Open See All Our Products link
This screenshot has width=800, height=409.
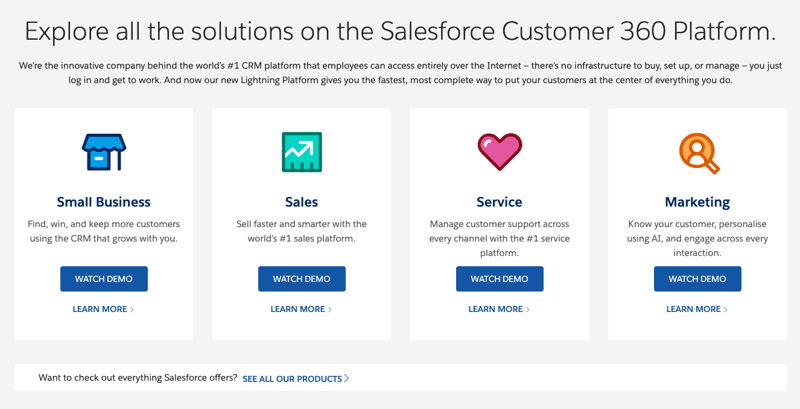292,379
